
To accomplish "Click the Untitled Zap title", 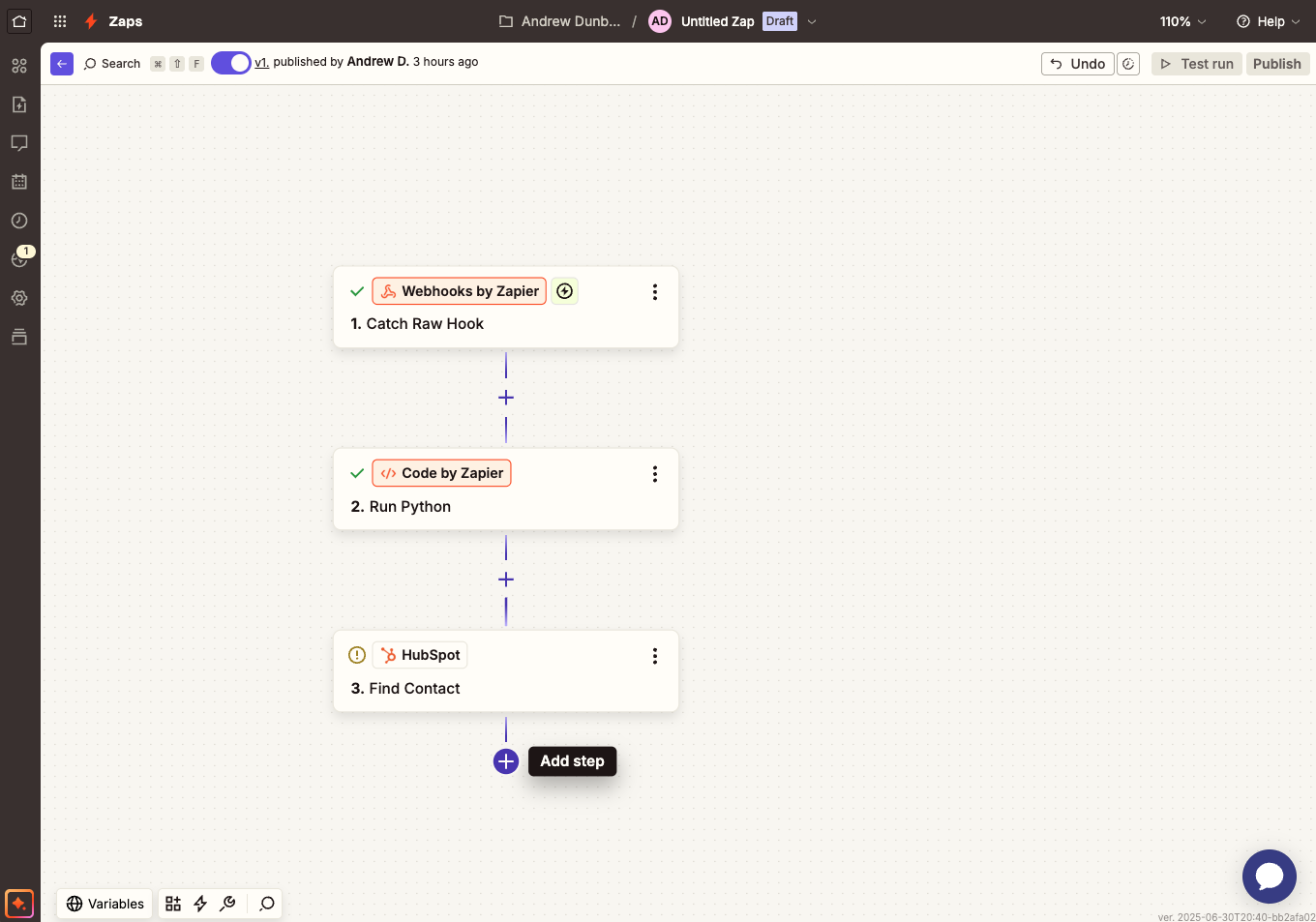I will 717,21.
